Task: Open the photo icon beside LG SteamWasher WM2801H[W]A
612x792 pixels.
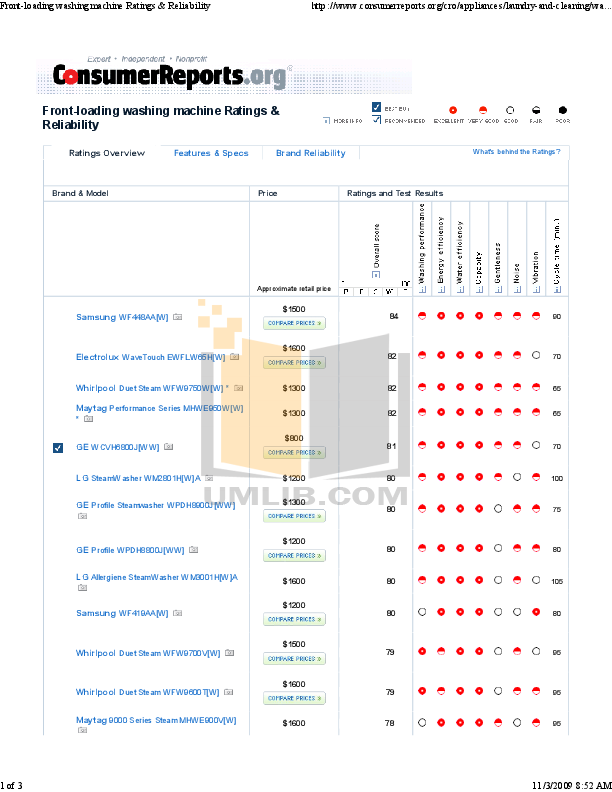Action: [209, 478]
